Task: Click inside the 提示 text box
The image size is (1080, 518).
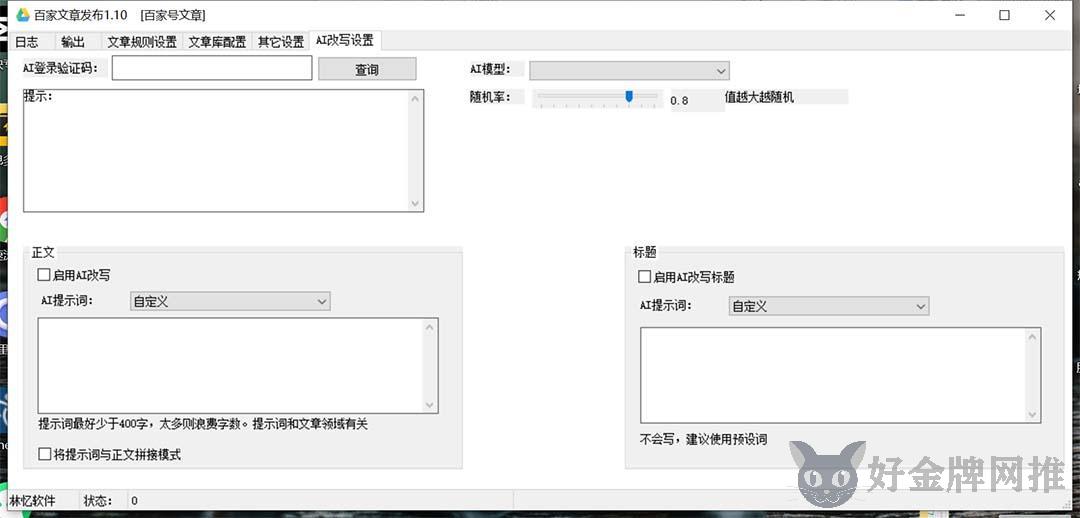Action: 223,150
